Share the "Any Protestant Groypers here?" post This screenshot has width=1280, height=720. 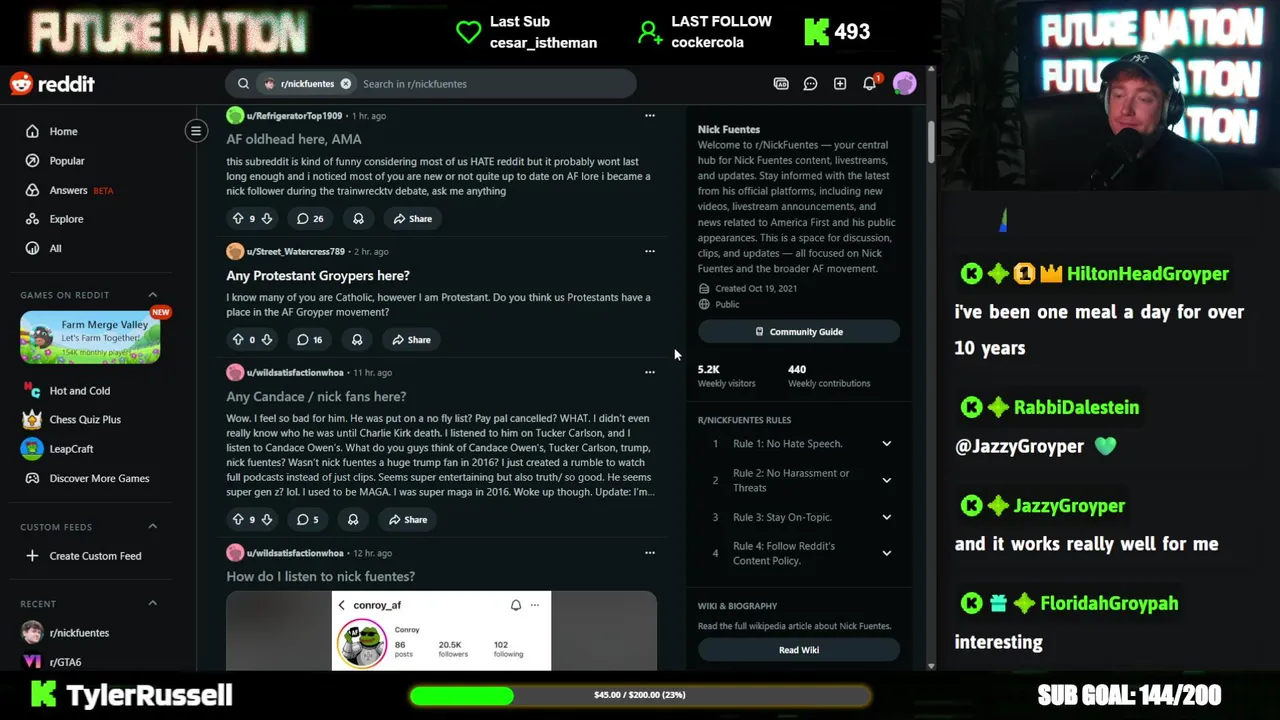(411, 339)
